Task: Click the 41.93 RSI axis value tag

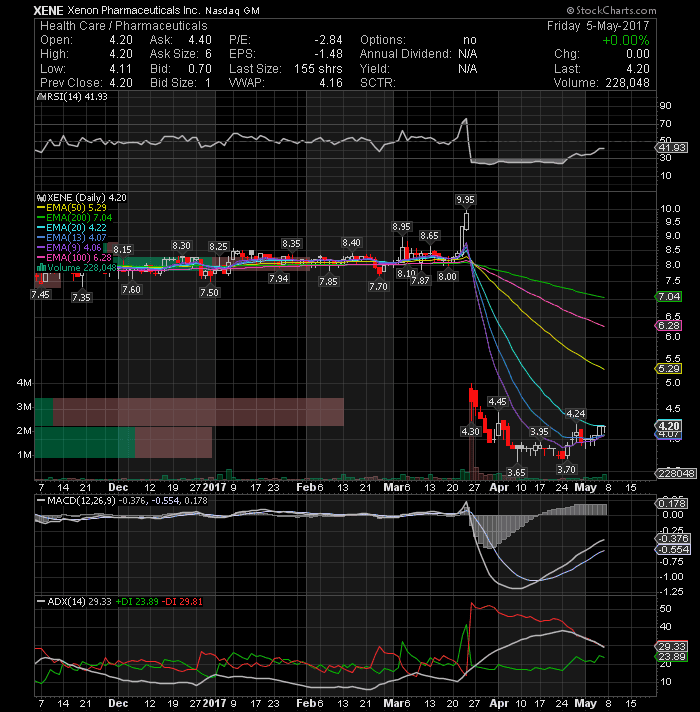Action: (672, 148)
